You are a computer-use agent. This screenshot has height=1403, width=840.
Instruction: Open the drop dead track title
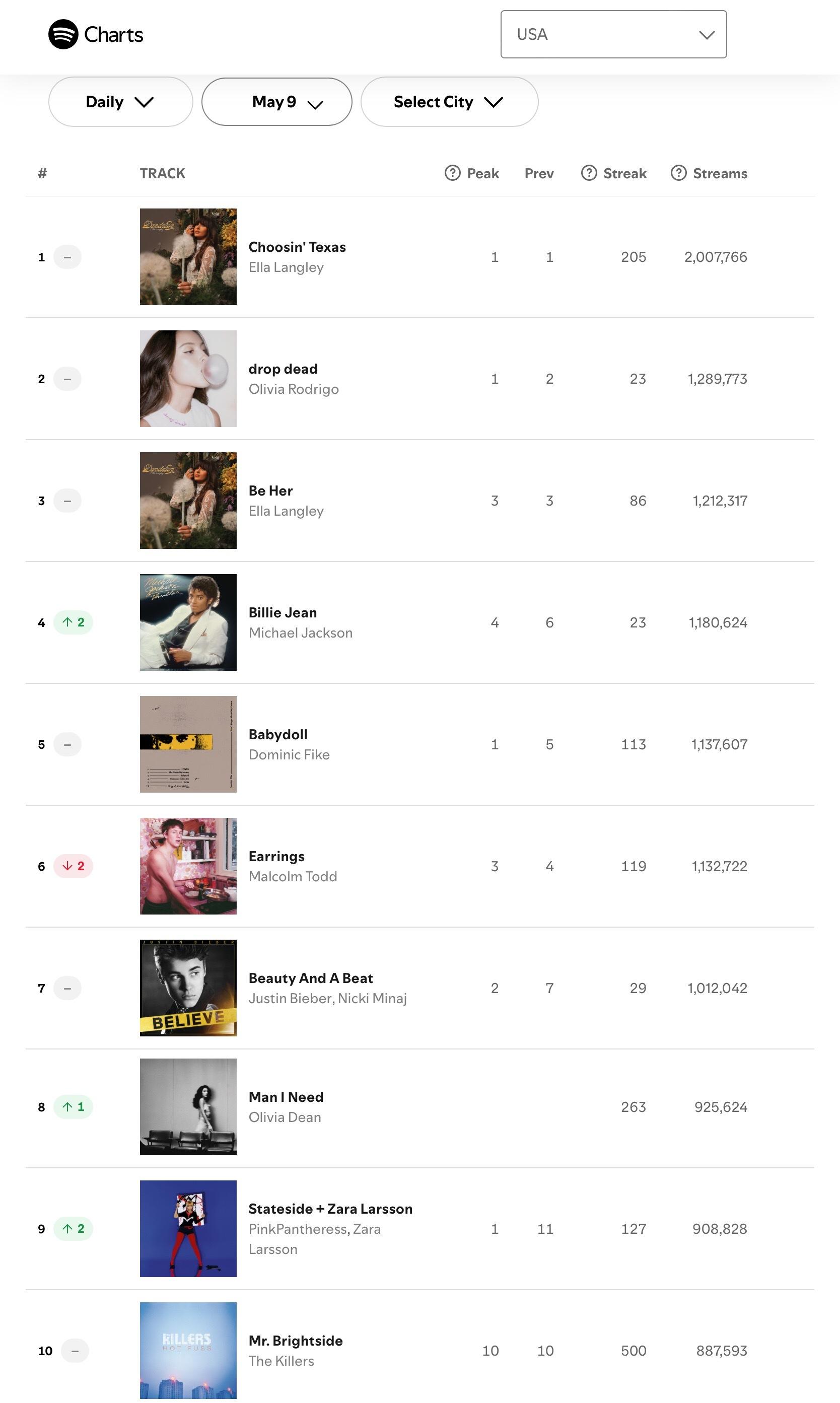point(283,369)
